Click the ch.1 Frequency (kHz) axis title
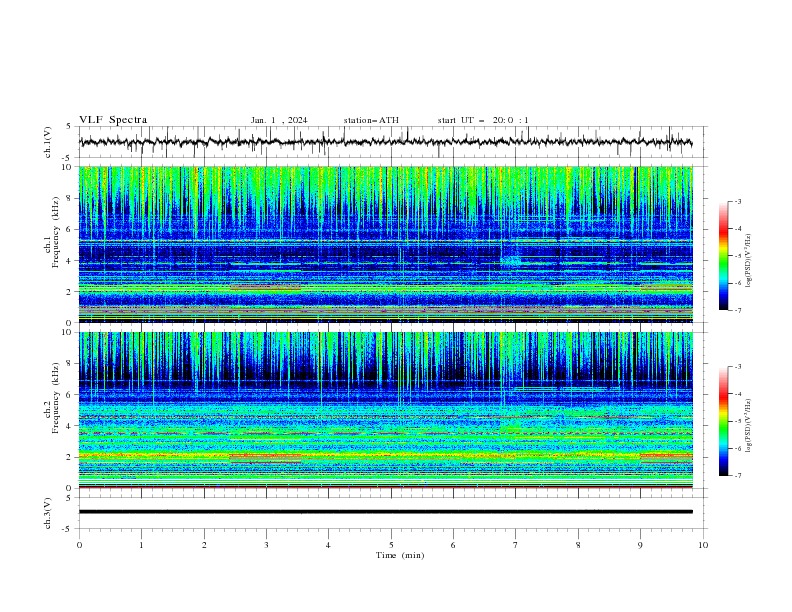The width and height of the screenshot is (792, 612). 52,233
